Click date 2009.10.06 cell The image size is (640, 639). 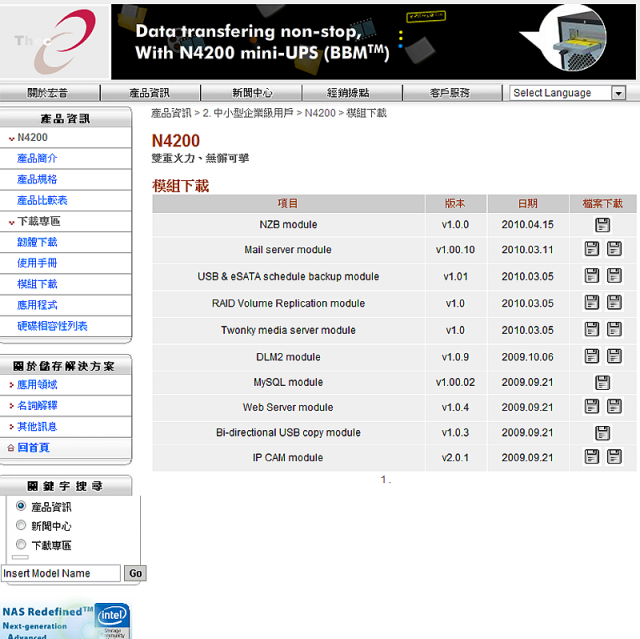[x=528, y=357]
